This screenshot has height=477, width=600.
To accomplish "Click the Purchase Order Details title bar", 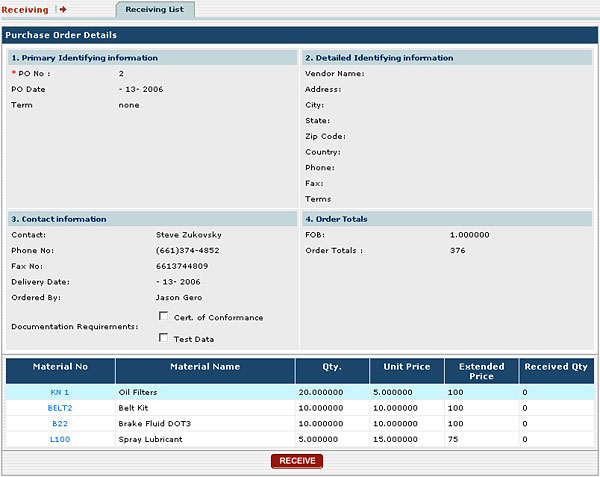I will click(300, 35).
